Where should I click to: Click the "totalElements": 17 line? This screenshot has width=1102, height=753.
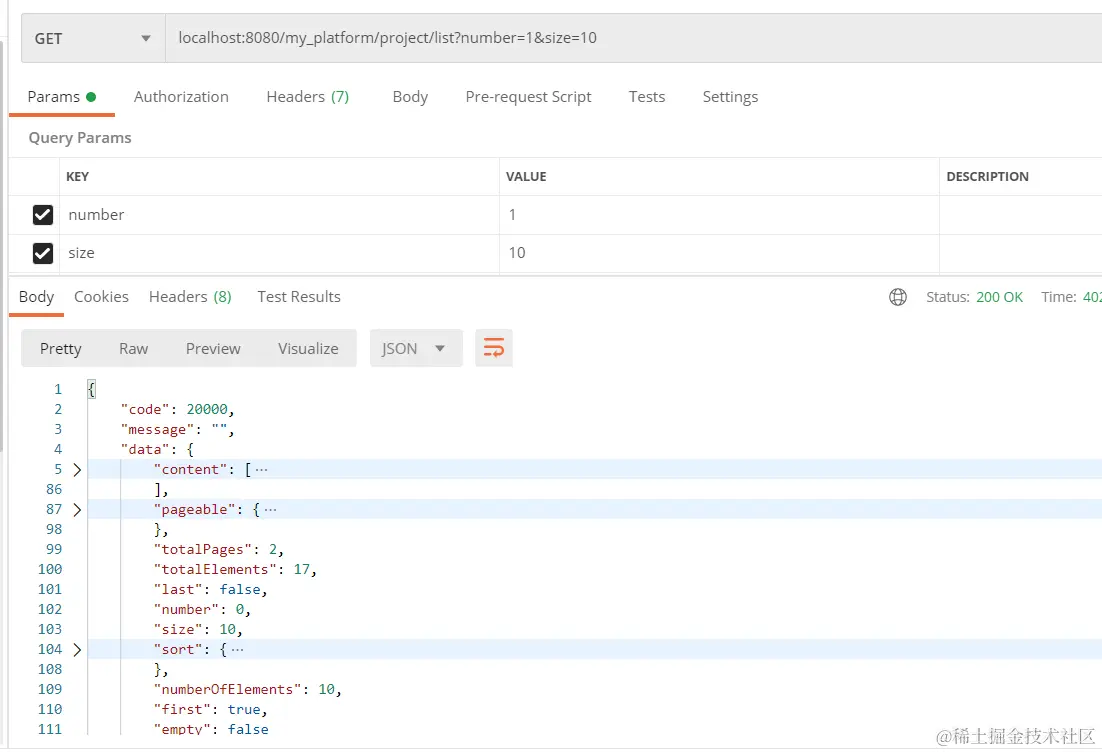pyautogui.click(x=235, y=569)
